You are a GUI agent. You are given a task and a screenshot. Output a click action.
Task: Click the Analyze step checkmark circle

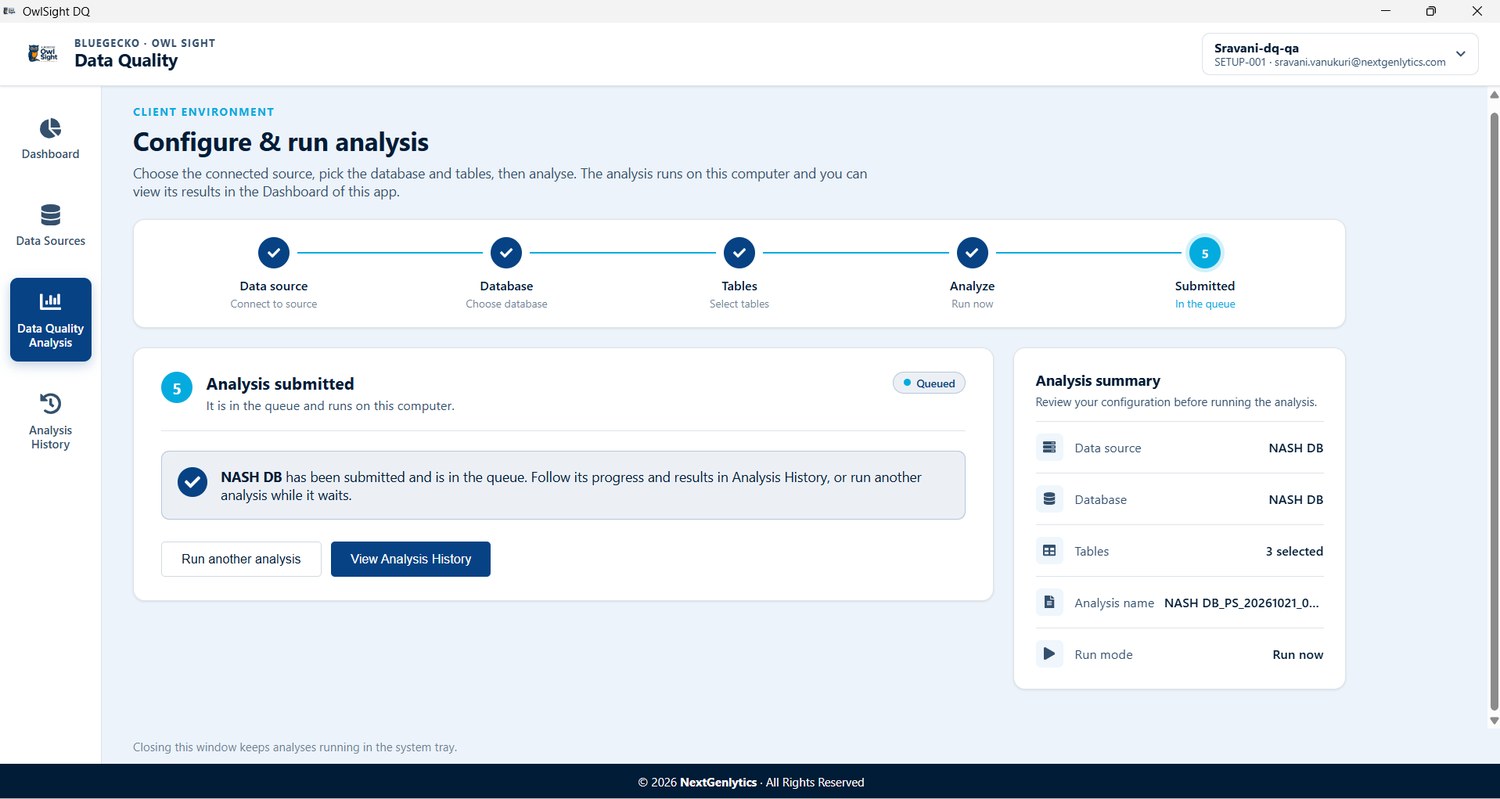[972, 253]
